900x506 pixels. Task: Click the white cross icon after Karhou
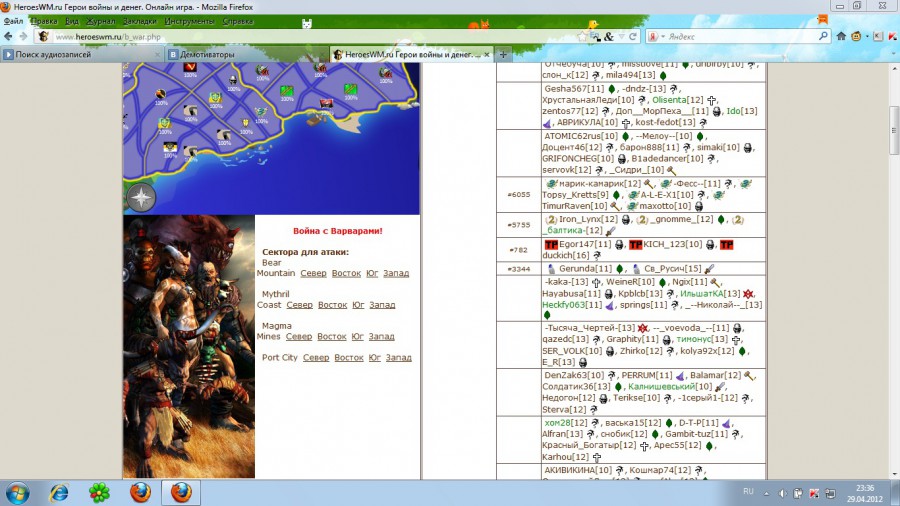click(597, 458)
